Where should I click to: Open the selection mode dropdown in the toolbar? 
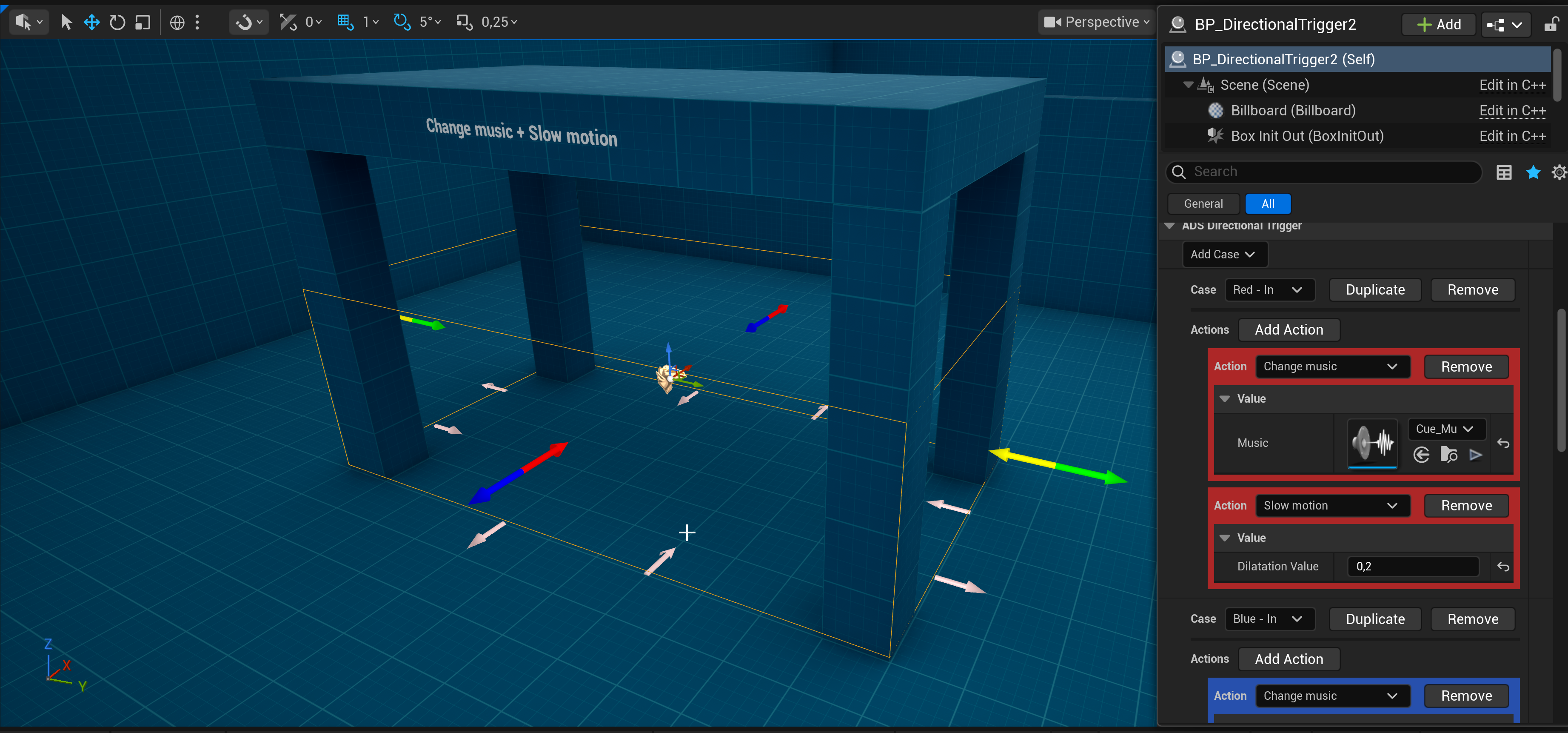(x=29, y=23)
